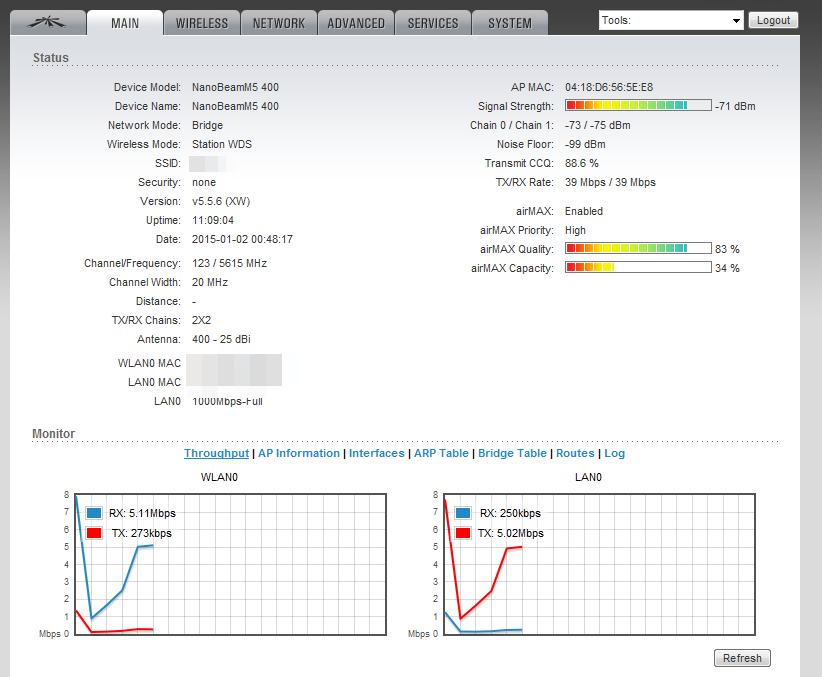Image resolution: width=822 pixels, height=677 pixels.
Task: Open the AP Information link
Action: (x=299, y=453)
